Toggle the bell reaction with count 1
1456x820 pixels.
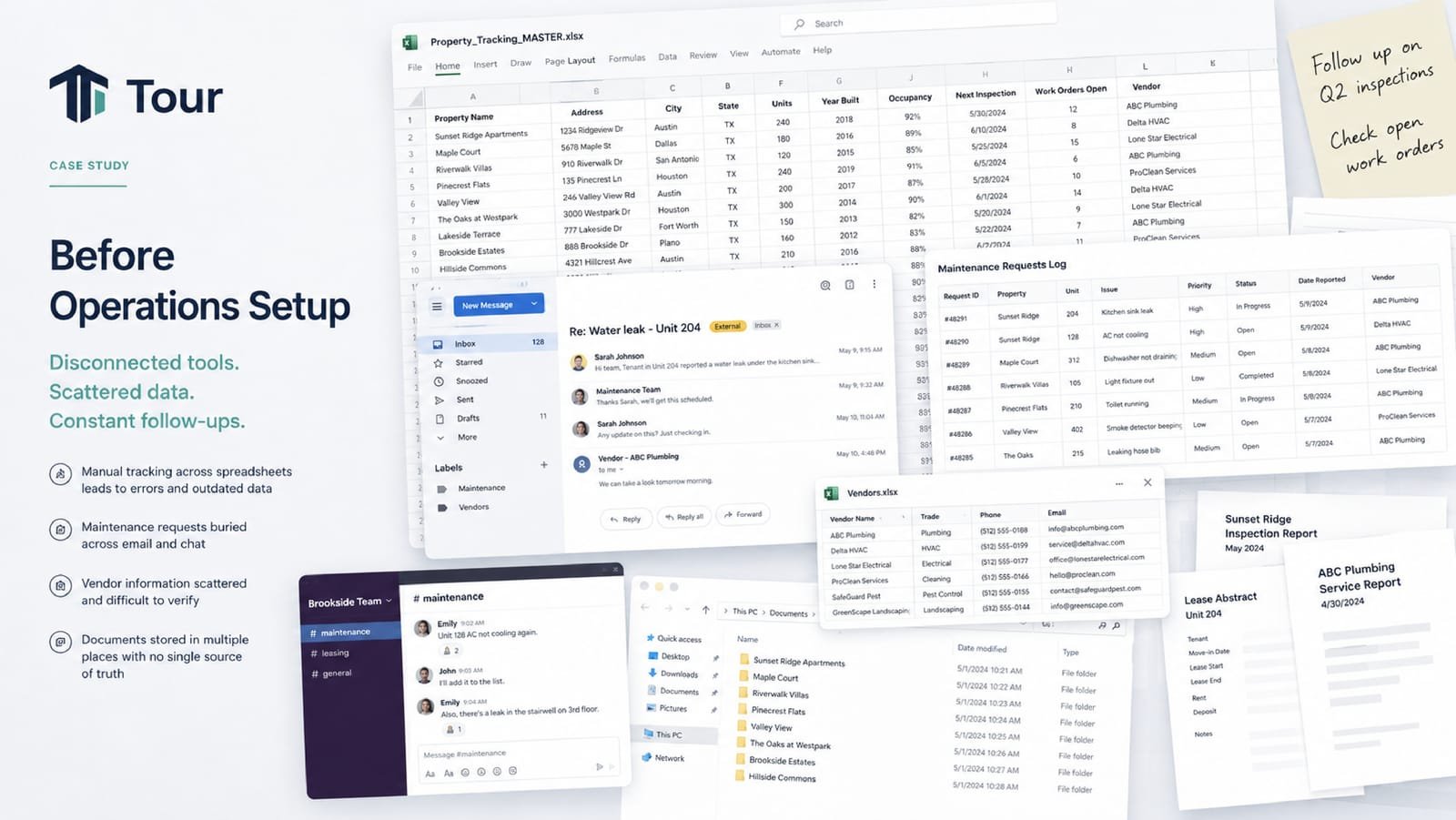tap(453, 730)
